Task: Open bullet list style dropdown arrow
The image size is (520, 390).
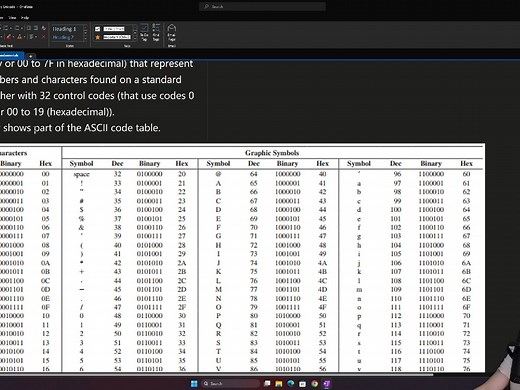Action: (11, 28)
